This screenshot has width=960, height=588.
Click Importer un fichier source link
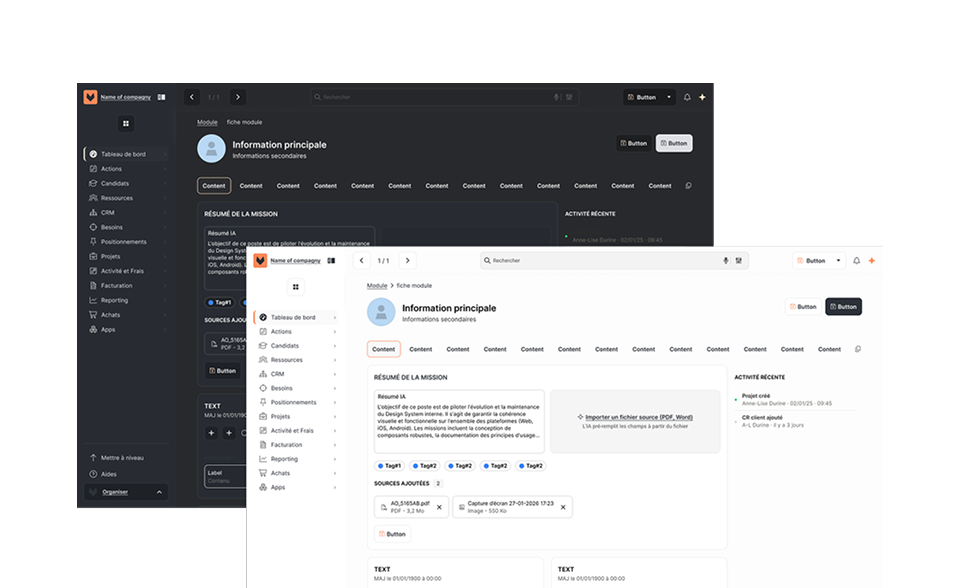(x=639, y=417)
